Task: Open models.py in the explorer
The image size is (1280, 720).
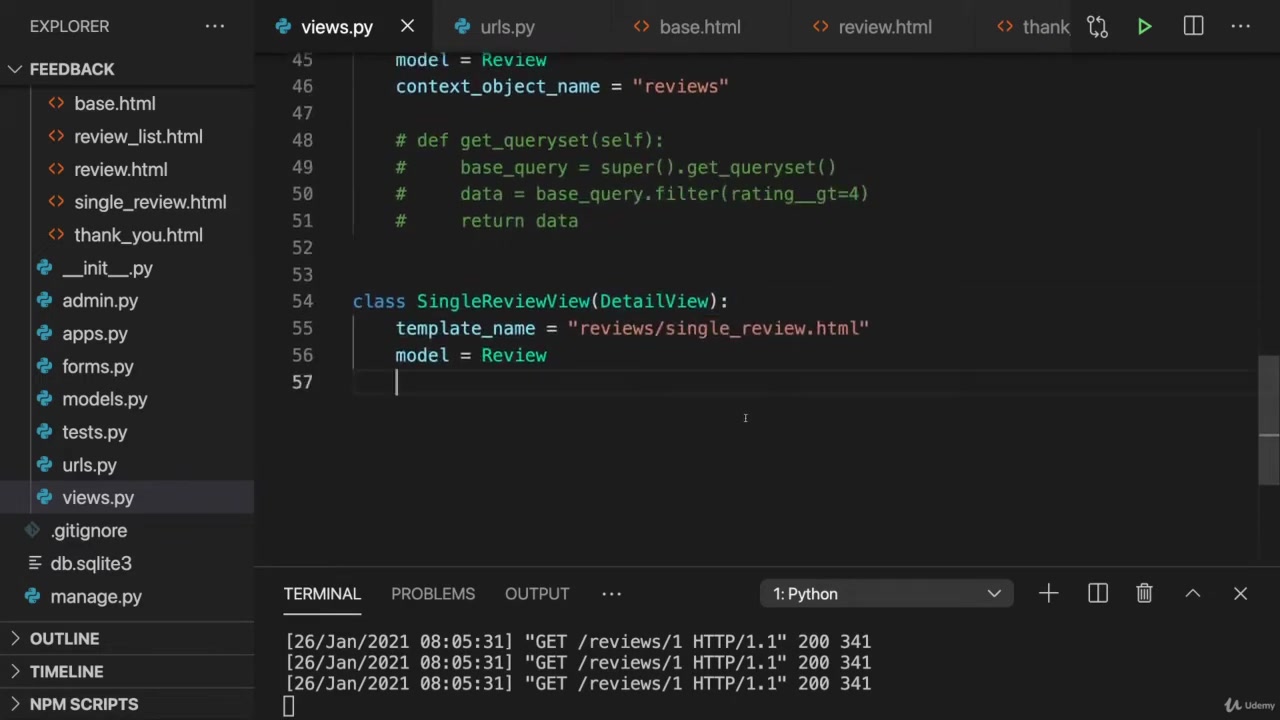Action: pos(104,399)
